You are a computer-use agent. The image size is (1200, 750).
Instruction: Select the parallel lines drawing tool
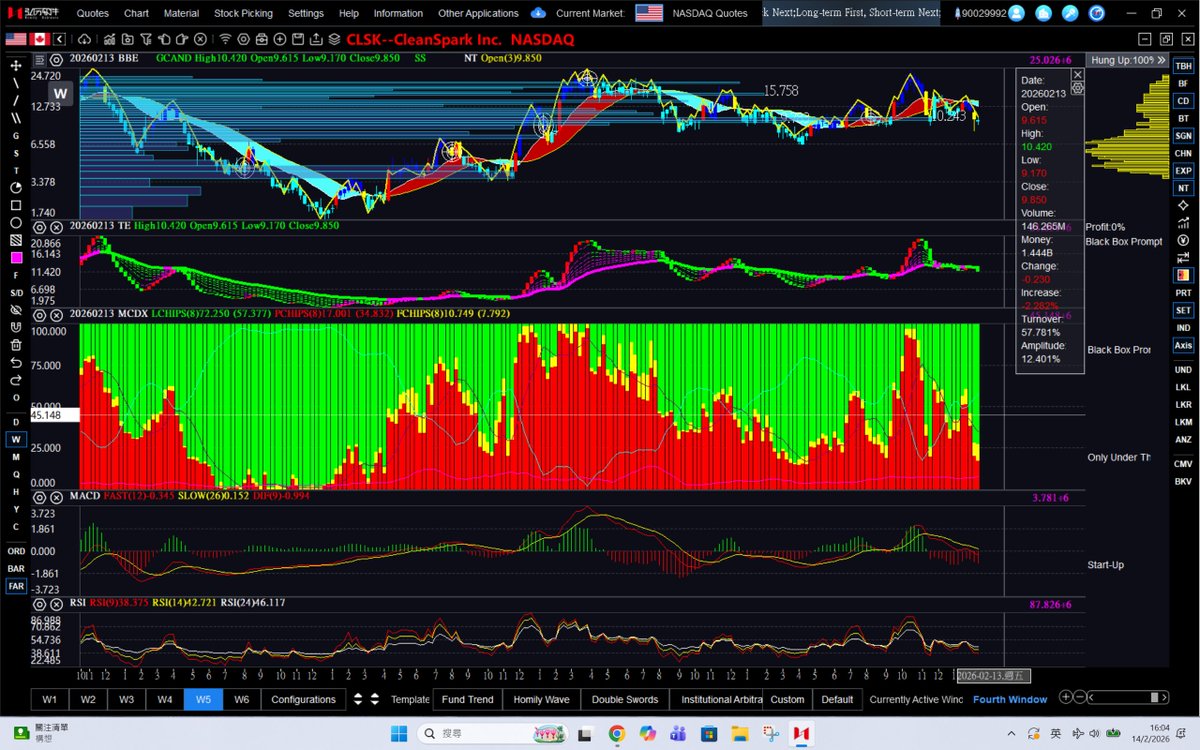[x=16, y=118]
